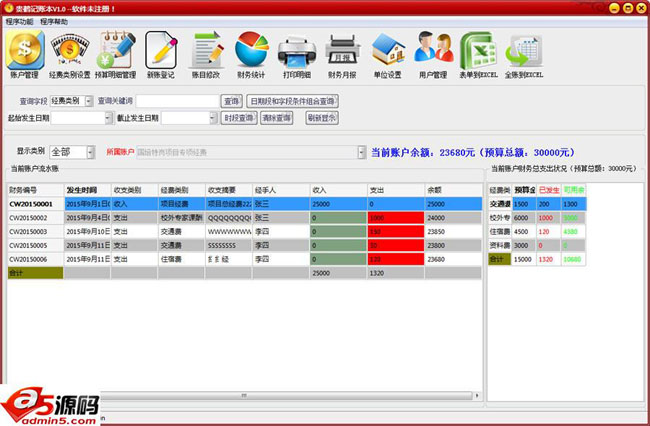Open the 程序功能 menu

(x=19, y=22)
